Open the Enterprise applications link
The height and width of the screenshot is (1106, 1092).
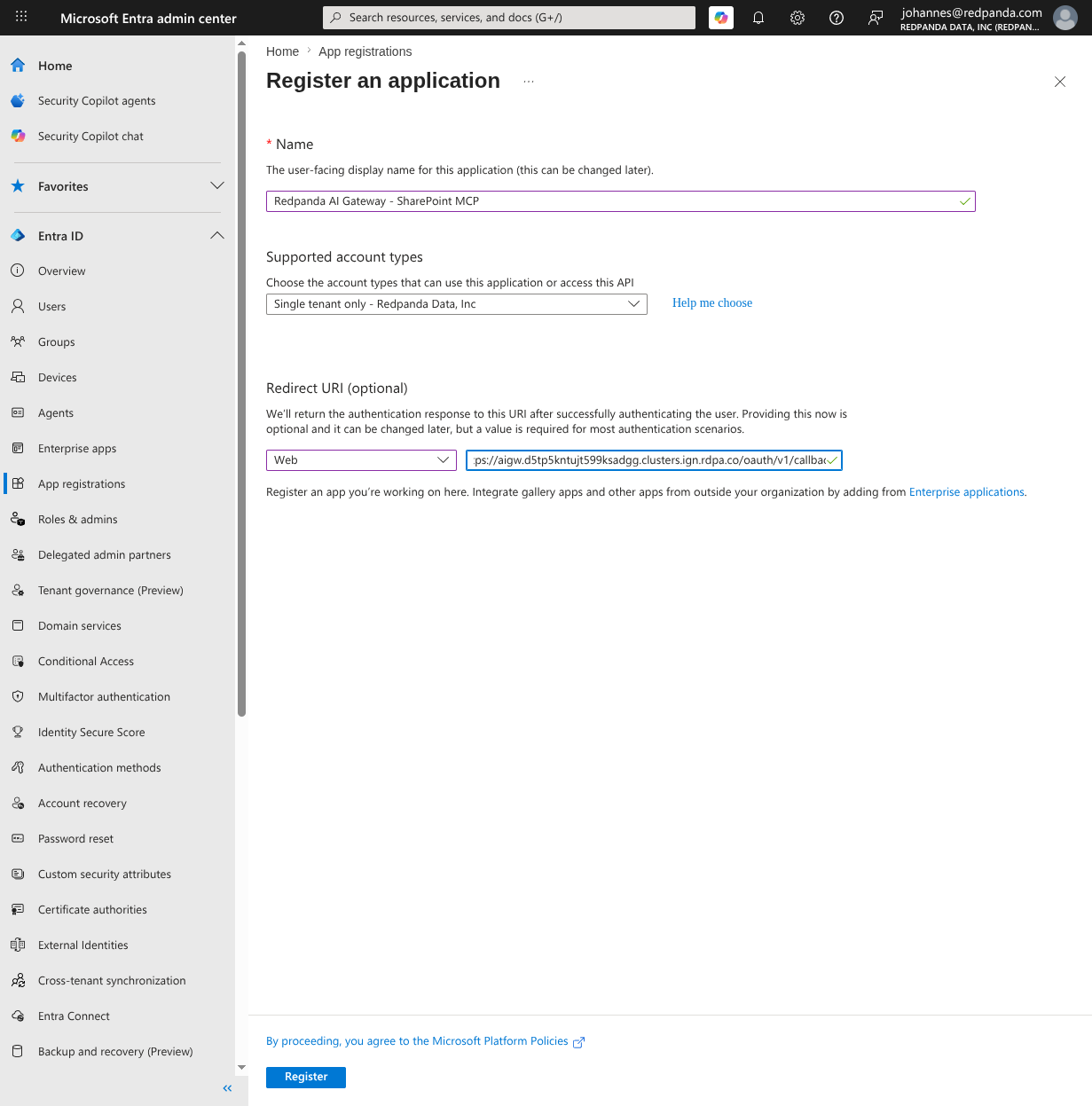pos(967,492)
